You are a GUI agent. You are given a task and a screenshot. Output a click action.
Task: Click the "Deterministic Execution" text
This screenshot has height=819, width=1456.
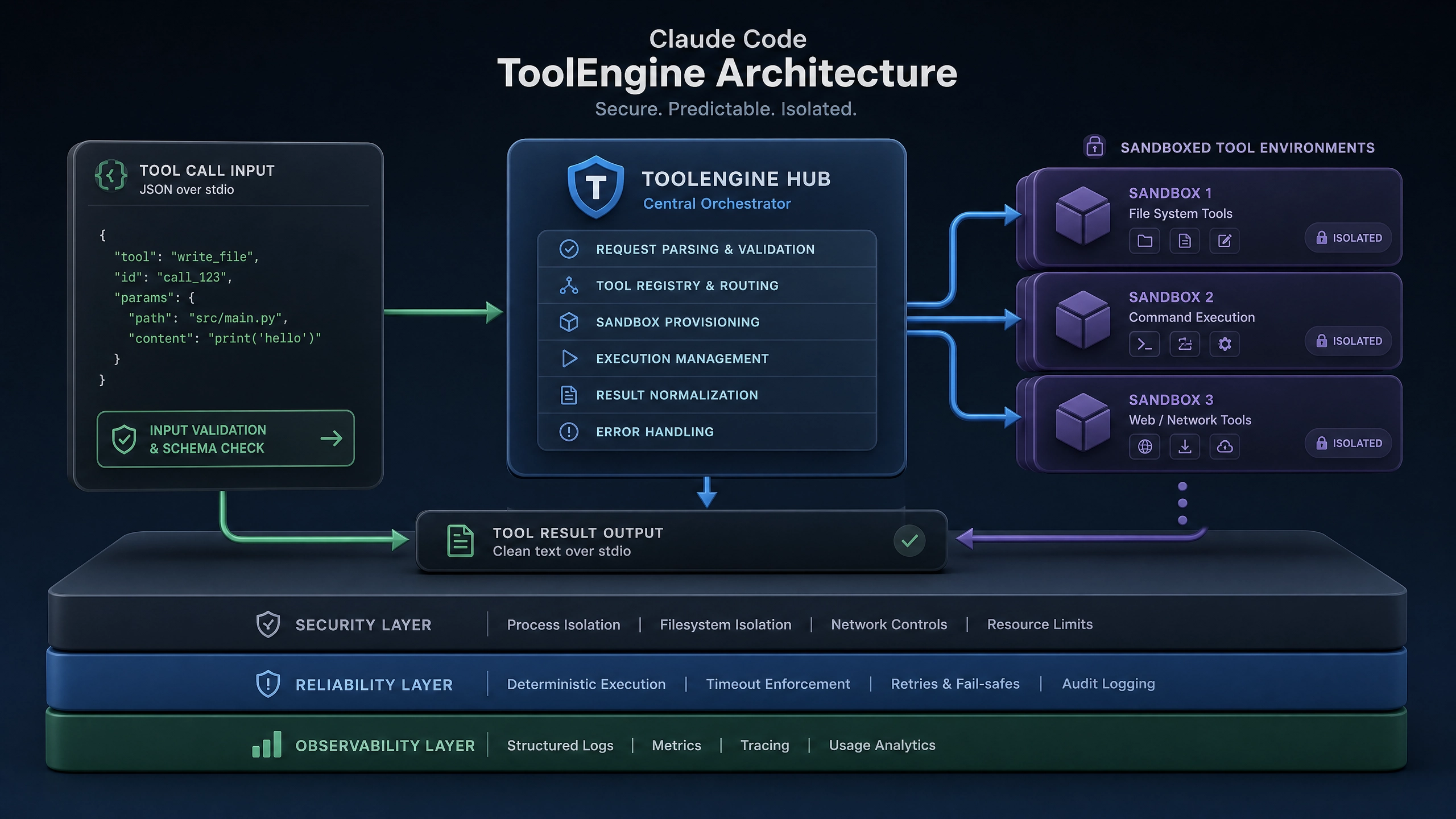[x=586, y=684]
